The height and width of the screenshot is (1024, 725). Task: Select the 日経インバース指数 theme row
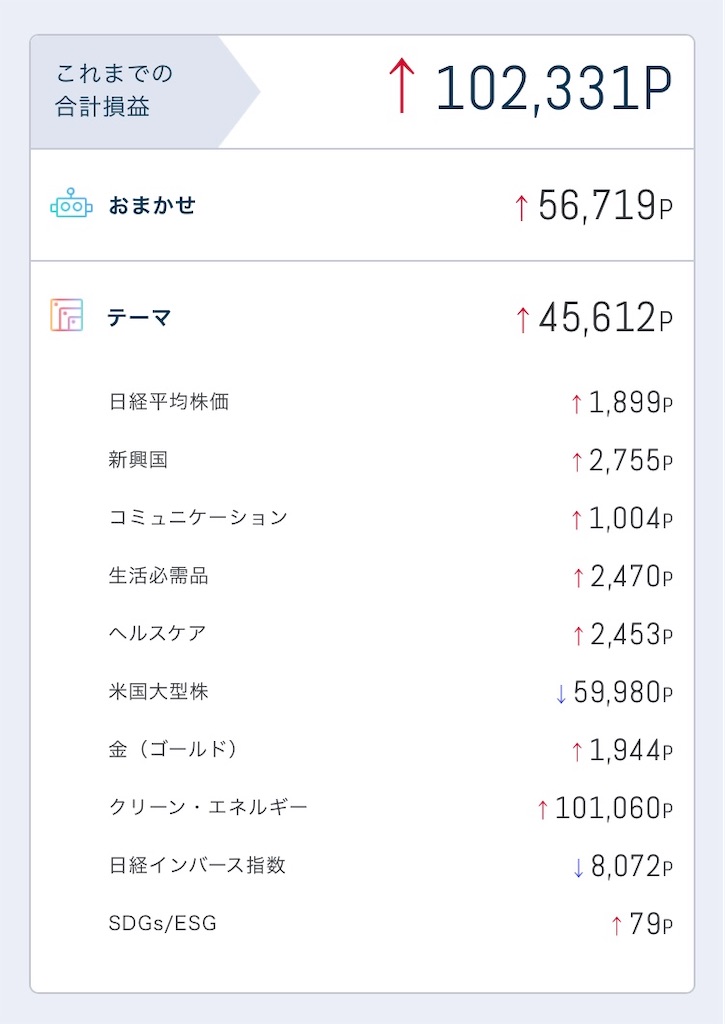pos(391,866)
